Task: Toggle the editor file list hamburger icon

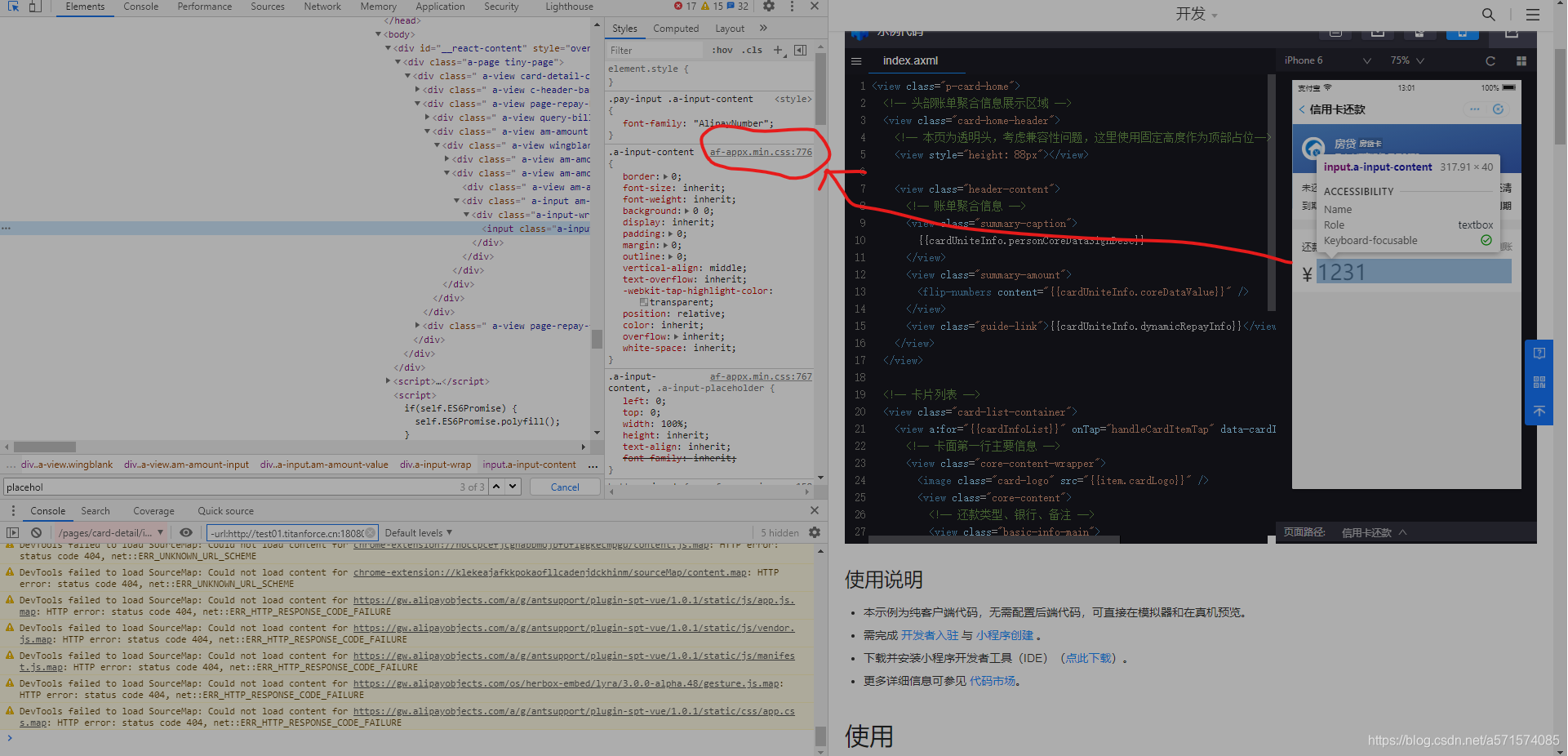Action: tap(856, 61)
